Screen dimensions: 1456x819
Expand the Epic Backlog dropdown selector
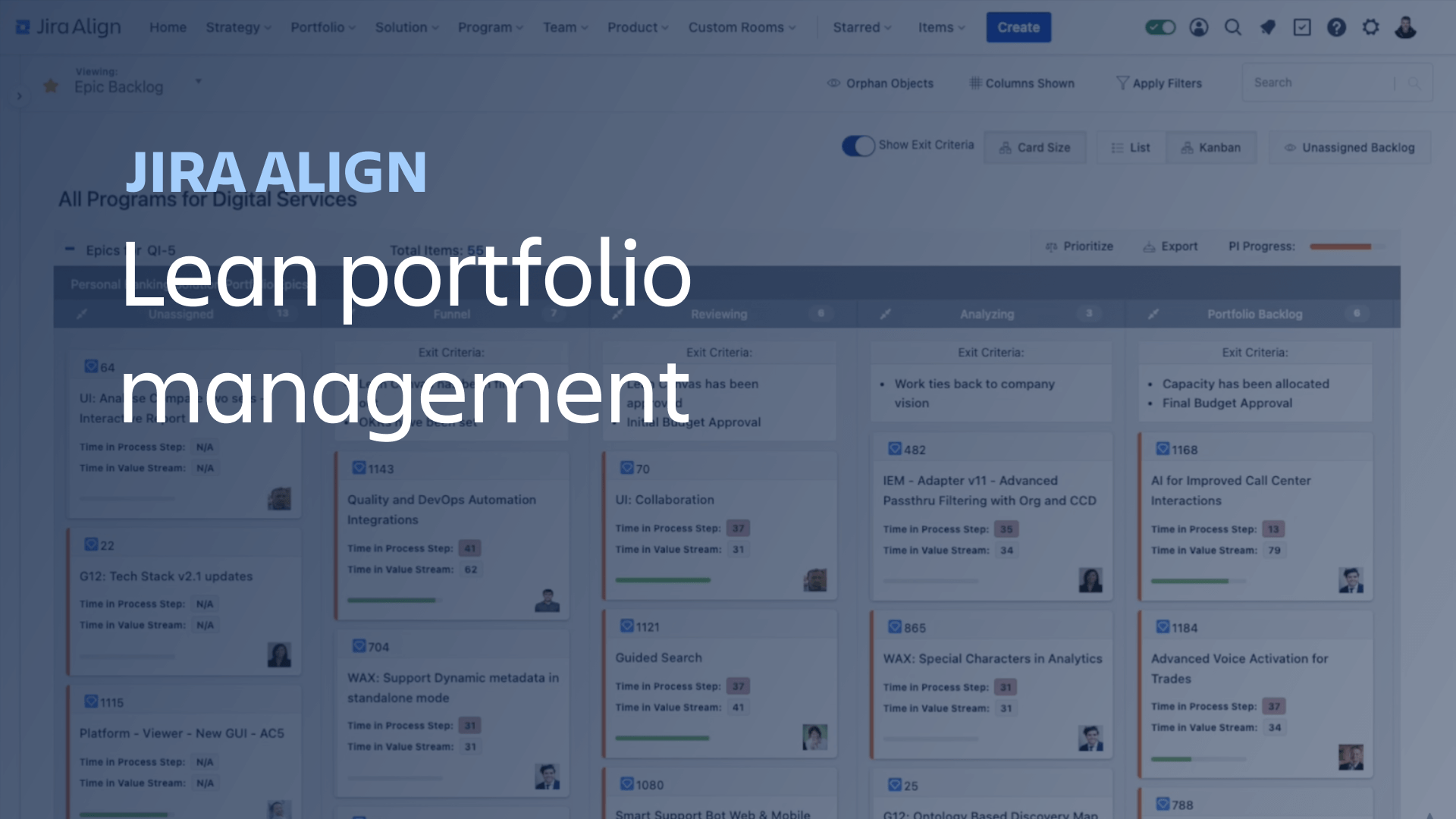(197, 86)
